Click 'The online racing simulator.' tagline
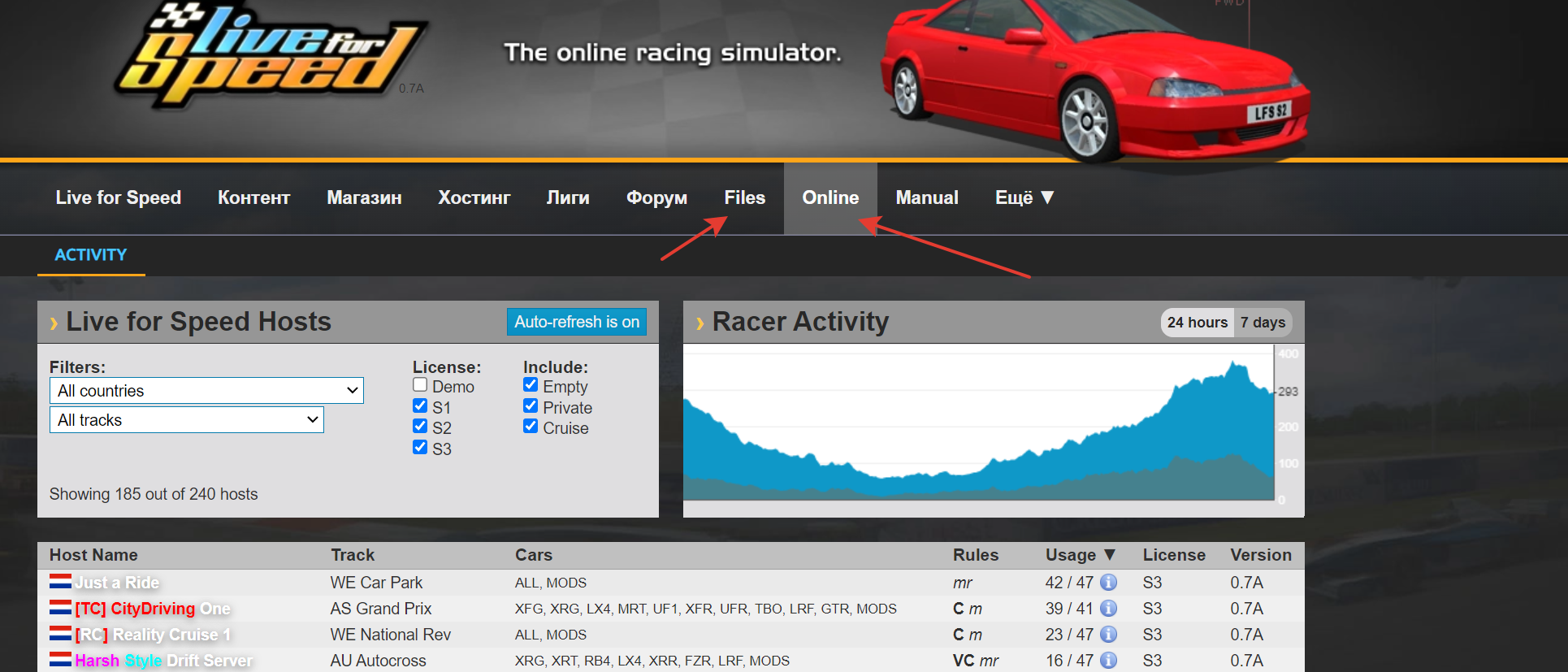1568x672 pixels. [673, 53]
